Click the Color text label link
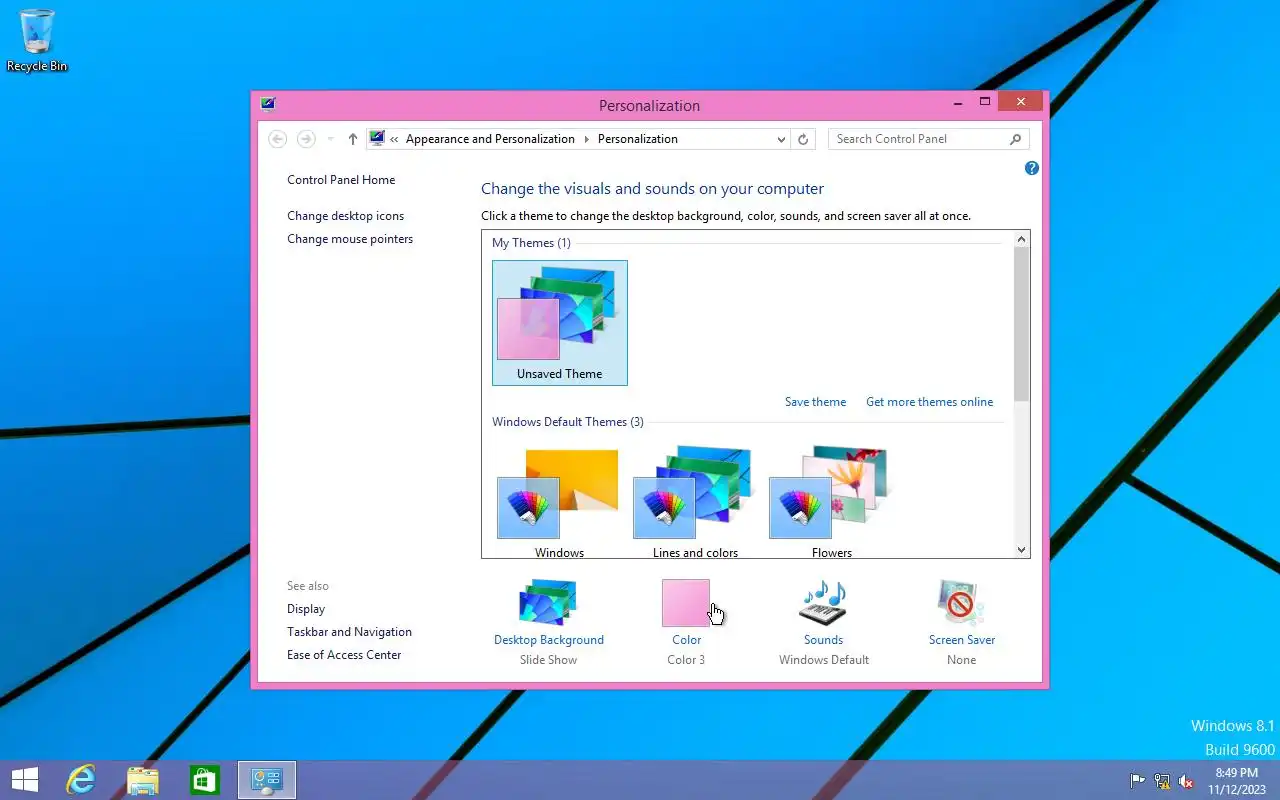The width and height of the screenshot is (1280, 800). [x=686, y=640]
